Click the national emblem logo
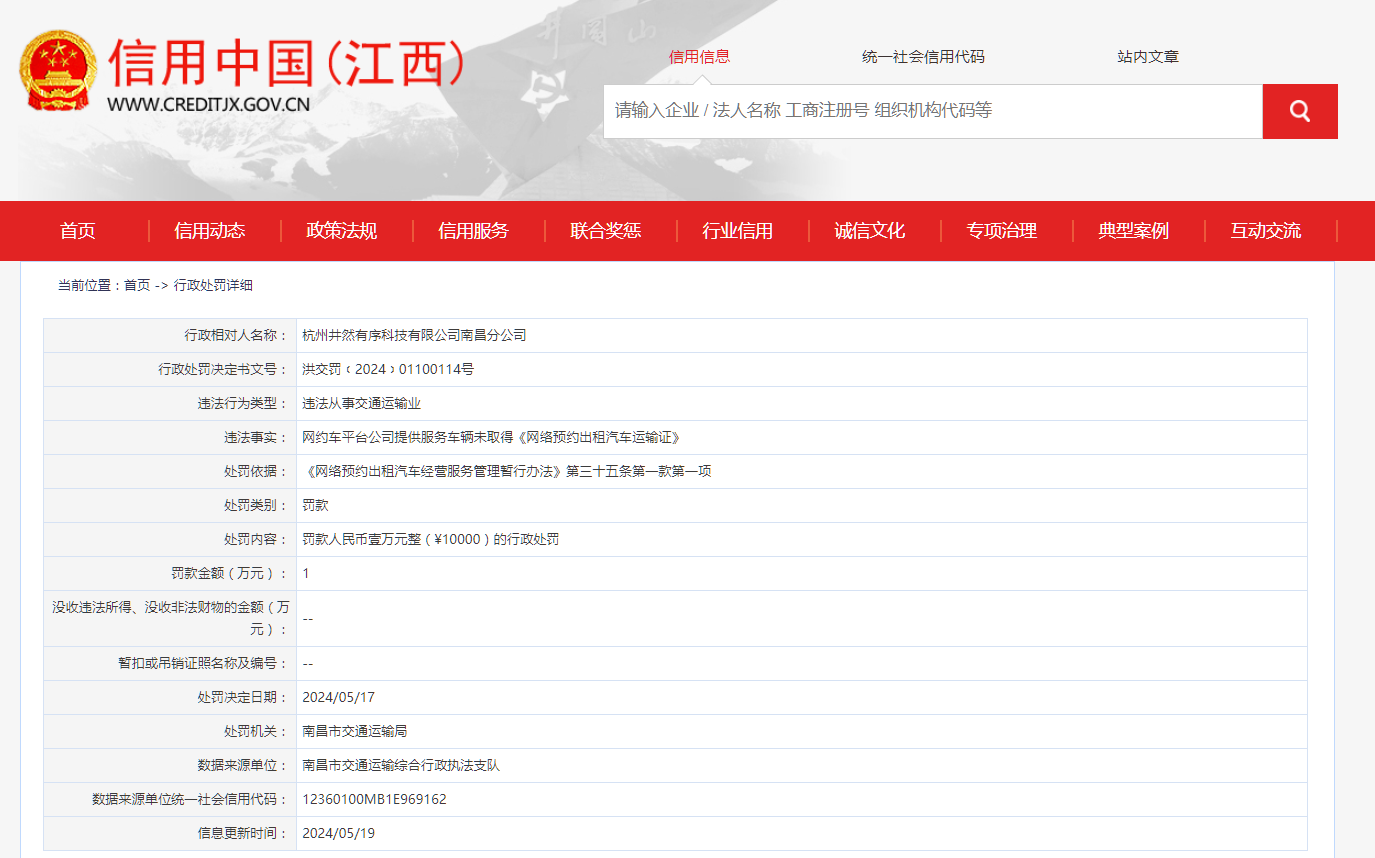1375x858 pixels. point(57,70)
